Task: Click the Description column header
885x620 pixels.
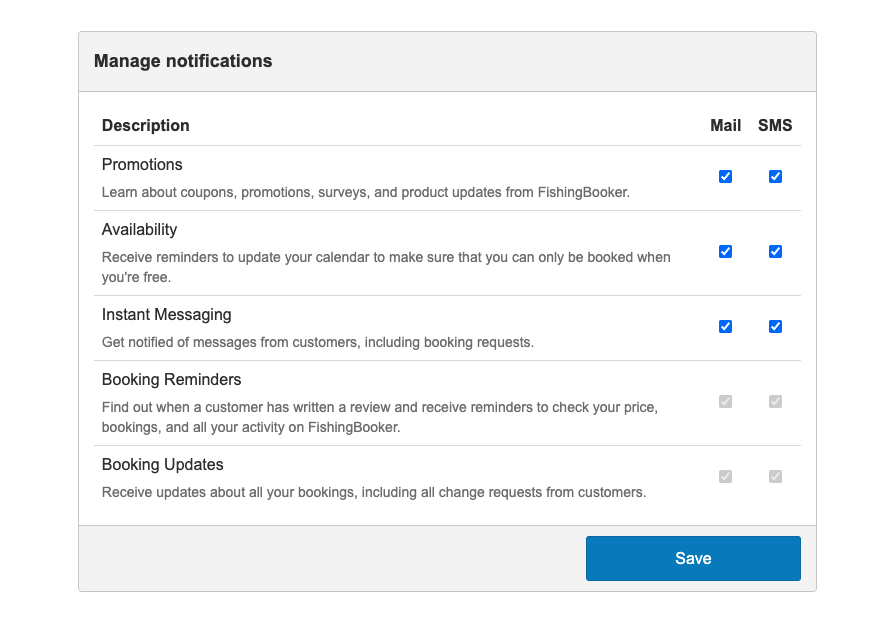Action: 145,125
